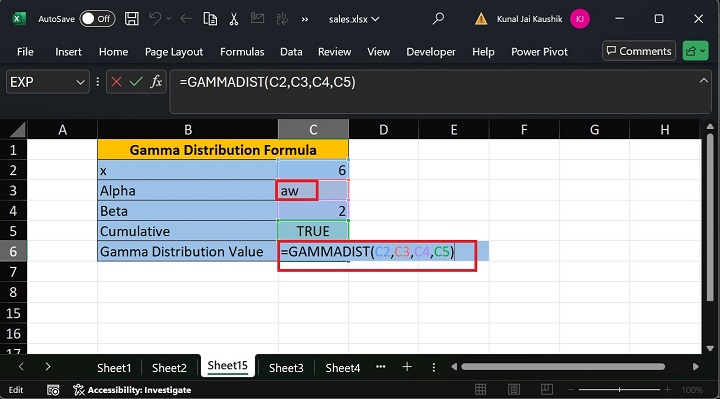Open the Help ribbon tab
This screenshot has width=720, height=399.
click(483, 52)
